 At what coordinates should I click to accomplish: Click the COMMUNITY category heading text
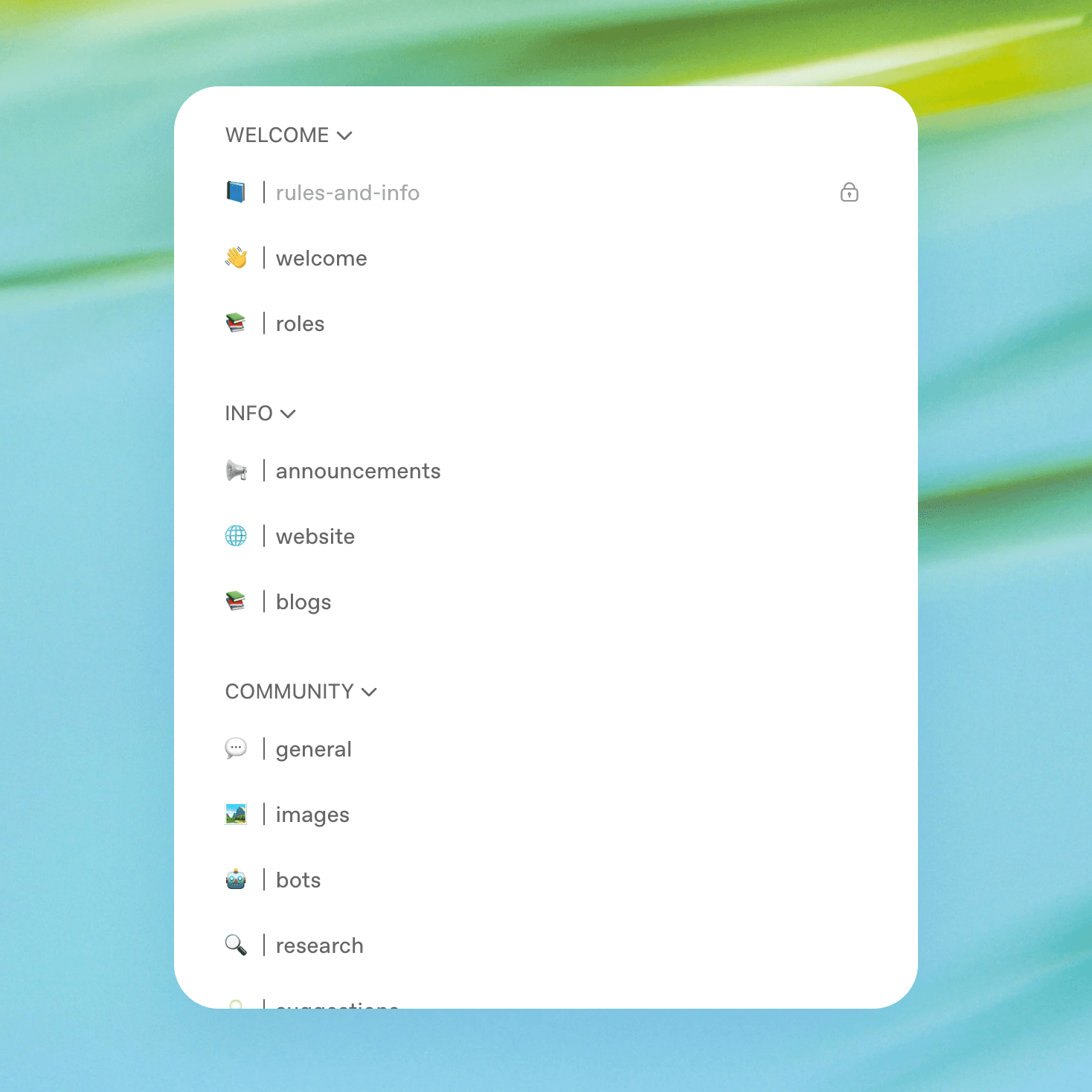[289, 692]
